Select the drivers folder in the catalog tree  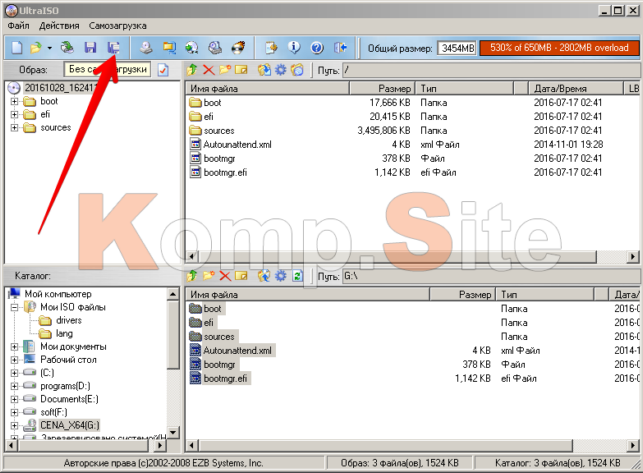[69, 320]
